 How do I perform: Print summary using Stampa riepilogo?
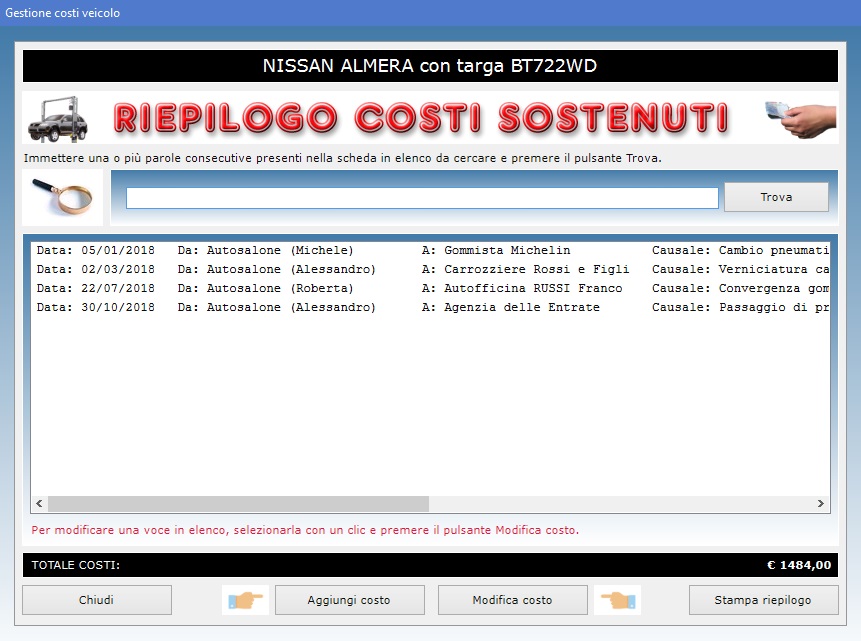[x=763, y=600]
